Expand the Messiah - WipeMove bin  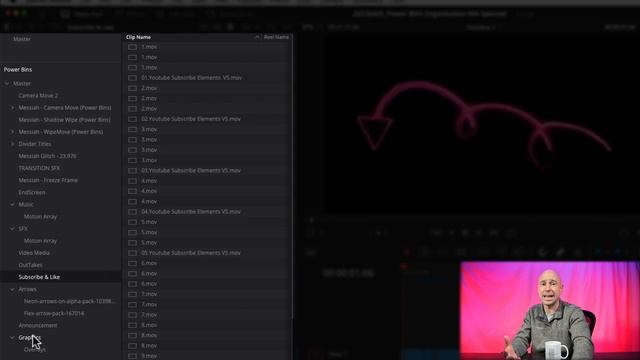click(x=12, y=132)
